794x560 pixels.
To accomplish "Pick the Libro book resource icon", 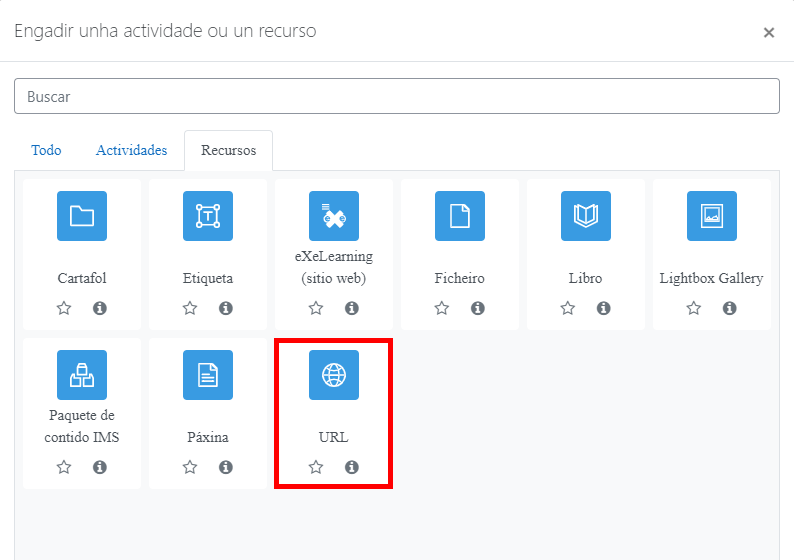I will 586,216.
